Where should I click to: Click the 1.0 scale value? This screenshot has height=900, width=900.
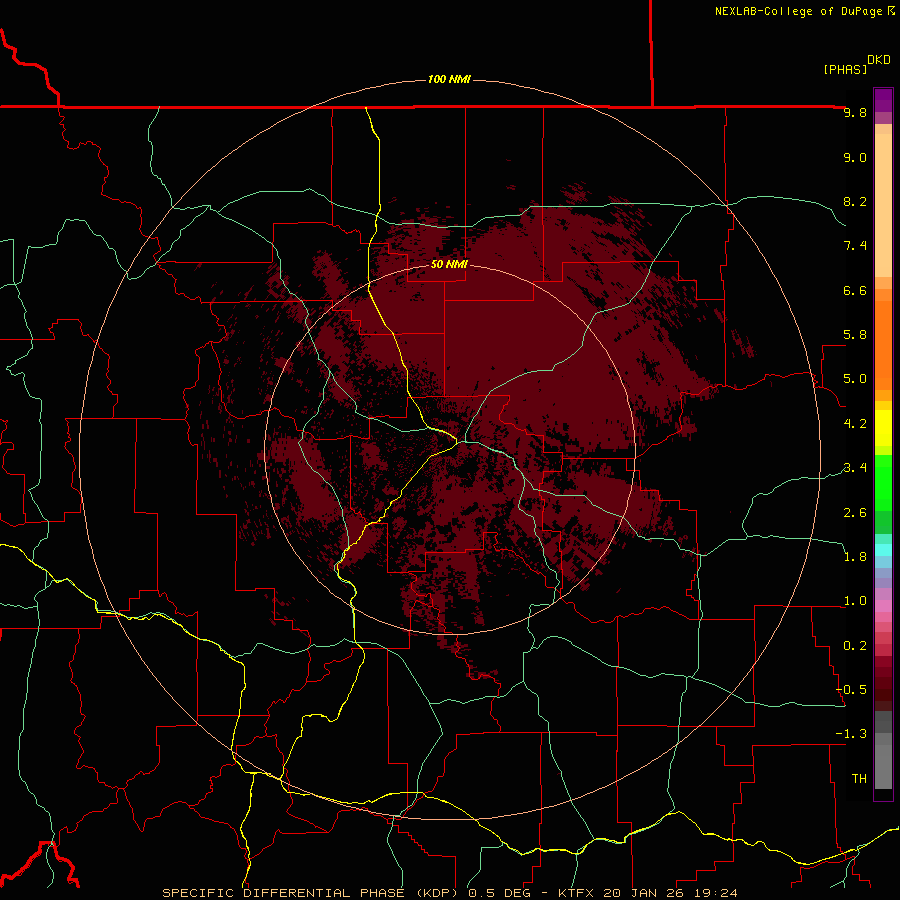click(855, 601)
